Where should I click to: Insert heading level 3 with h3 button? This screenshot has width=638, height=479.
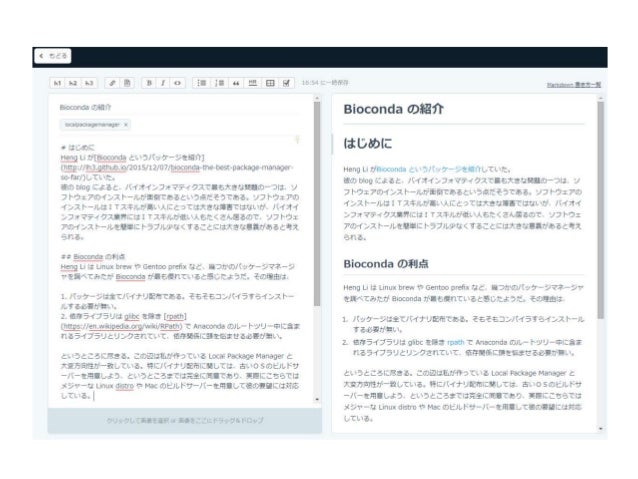click(x=89, y=83)
